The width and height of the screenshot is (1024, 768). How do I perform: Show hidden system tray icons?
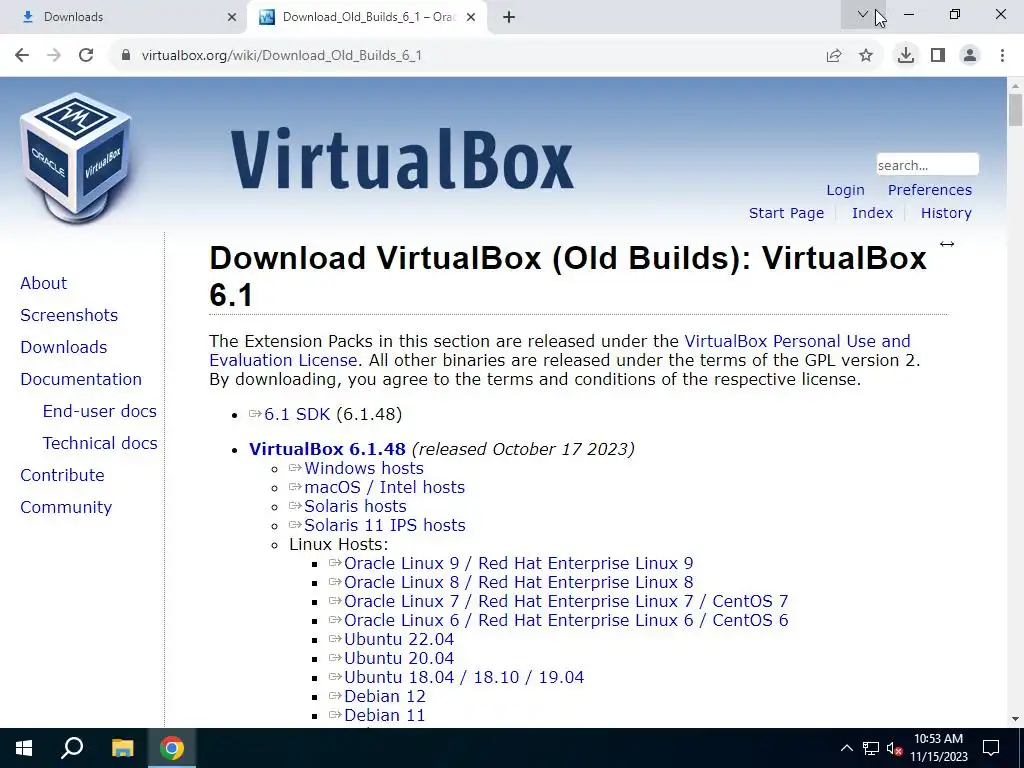846,748
